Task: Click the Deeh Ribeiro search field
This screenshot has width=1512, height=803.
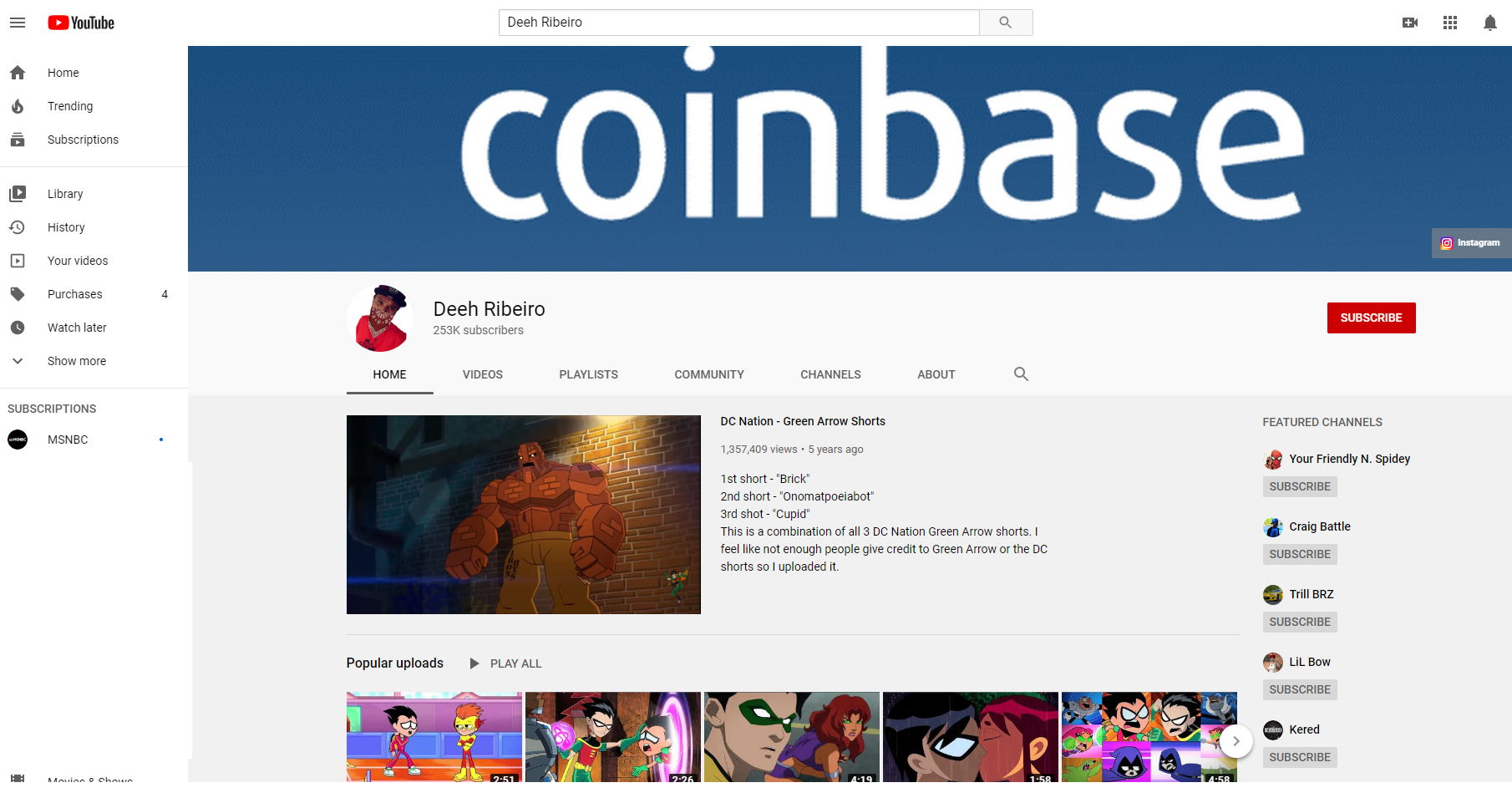Action: click(739, 23)
